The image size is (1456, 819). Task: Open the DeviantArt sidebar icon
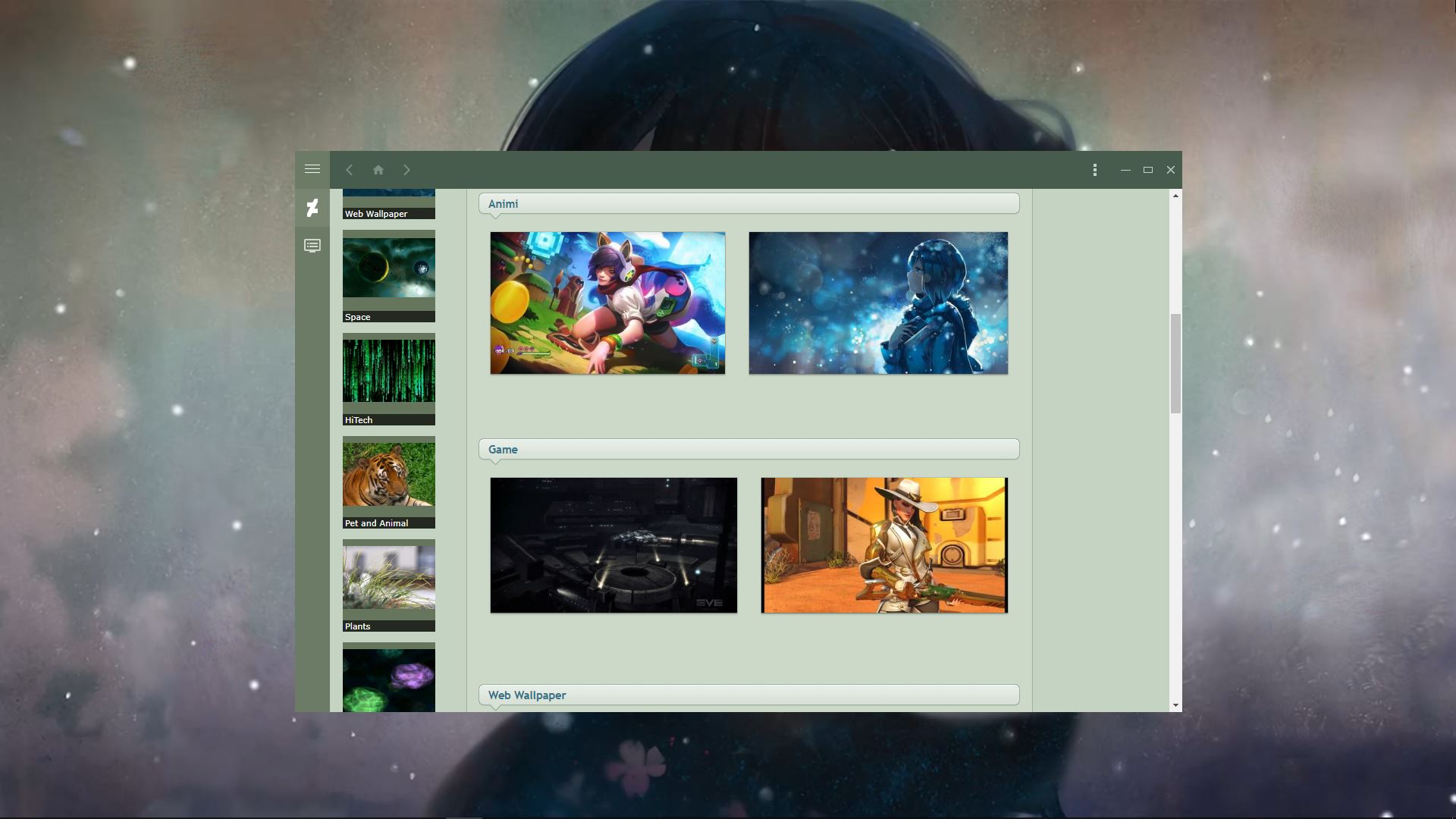point(312,208)
